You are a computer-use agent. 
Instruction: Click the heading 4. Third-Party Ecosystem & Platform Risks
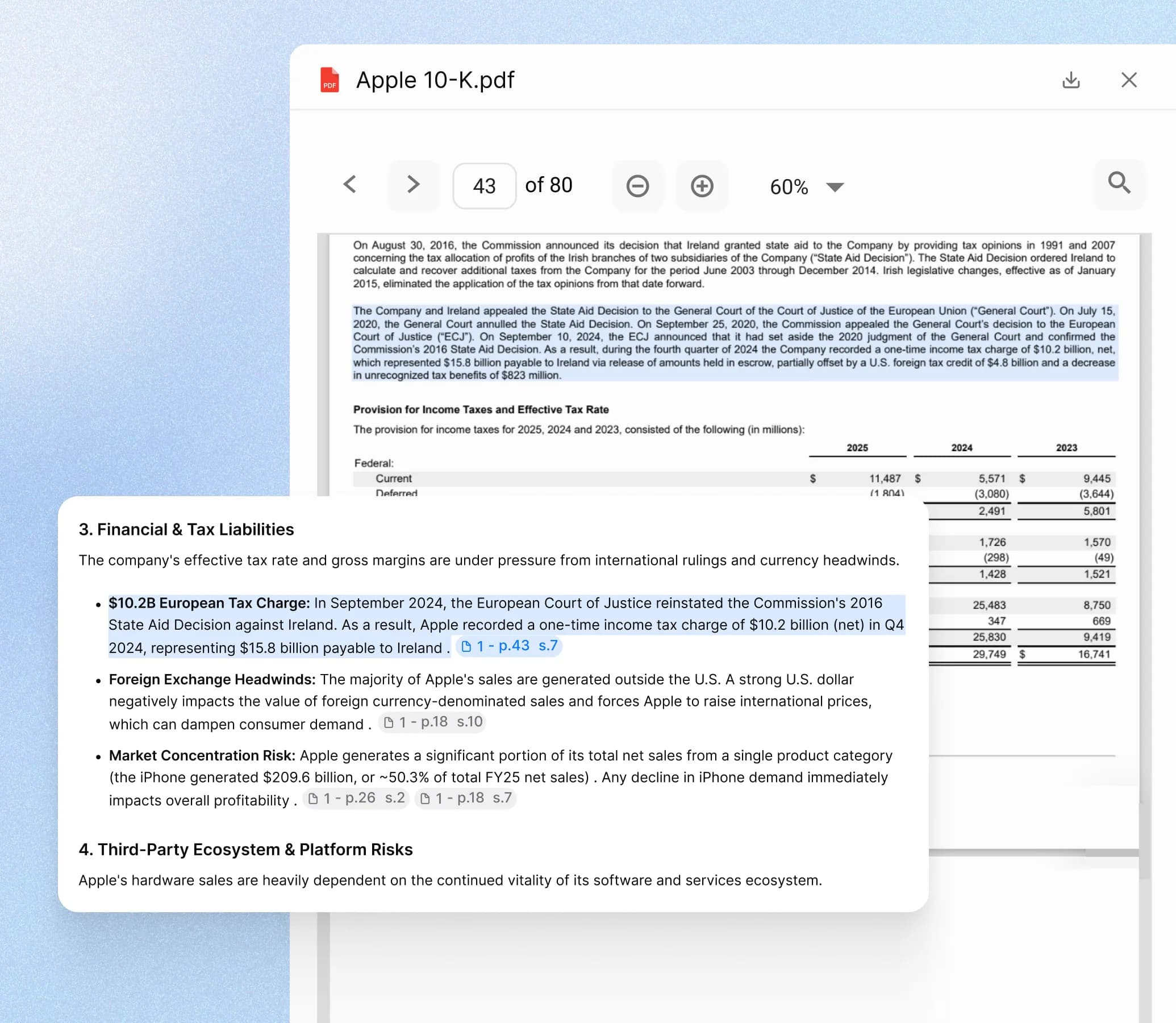245,849
